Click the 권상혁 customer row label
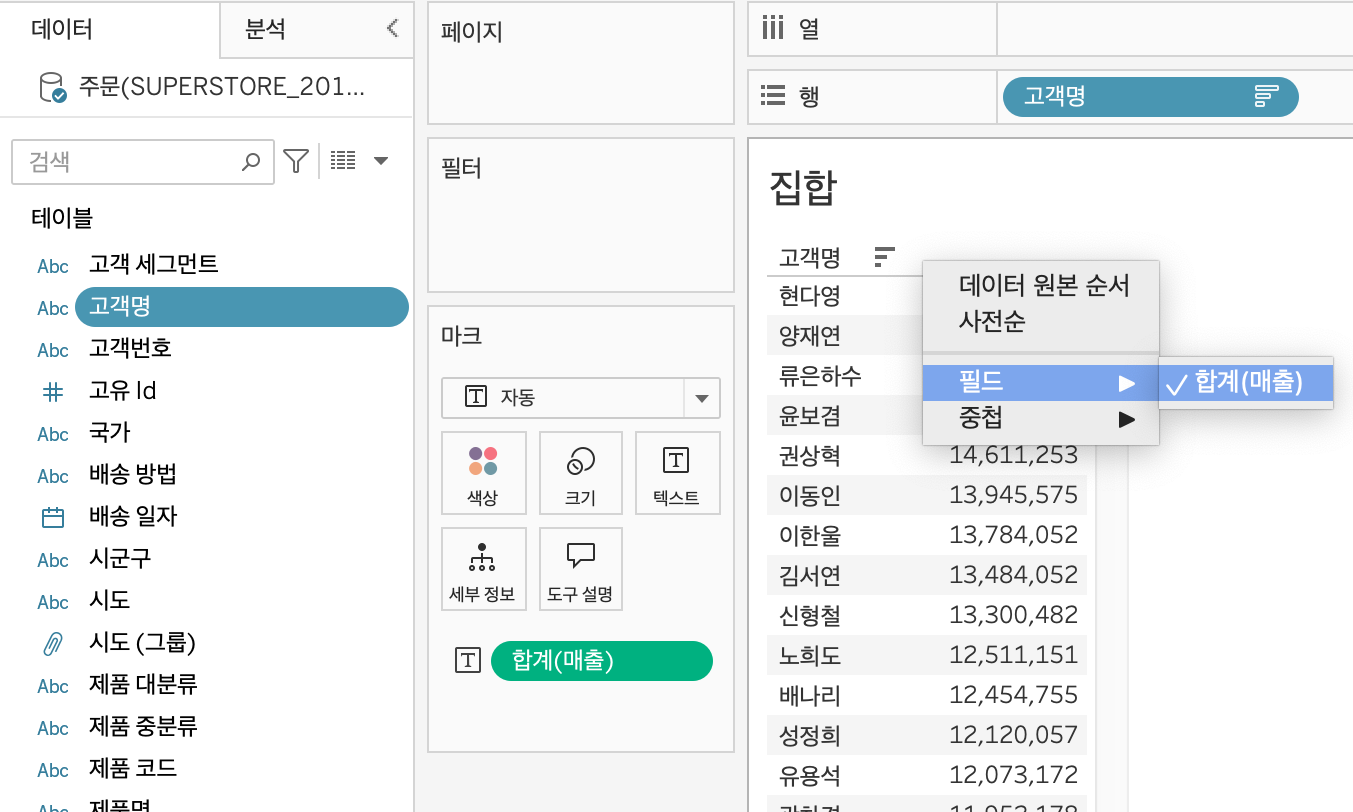This screenshot has width=1353, height=812. 810,456
